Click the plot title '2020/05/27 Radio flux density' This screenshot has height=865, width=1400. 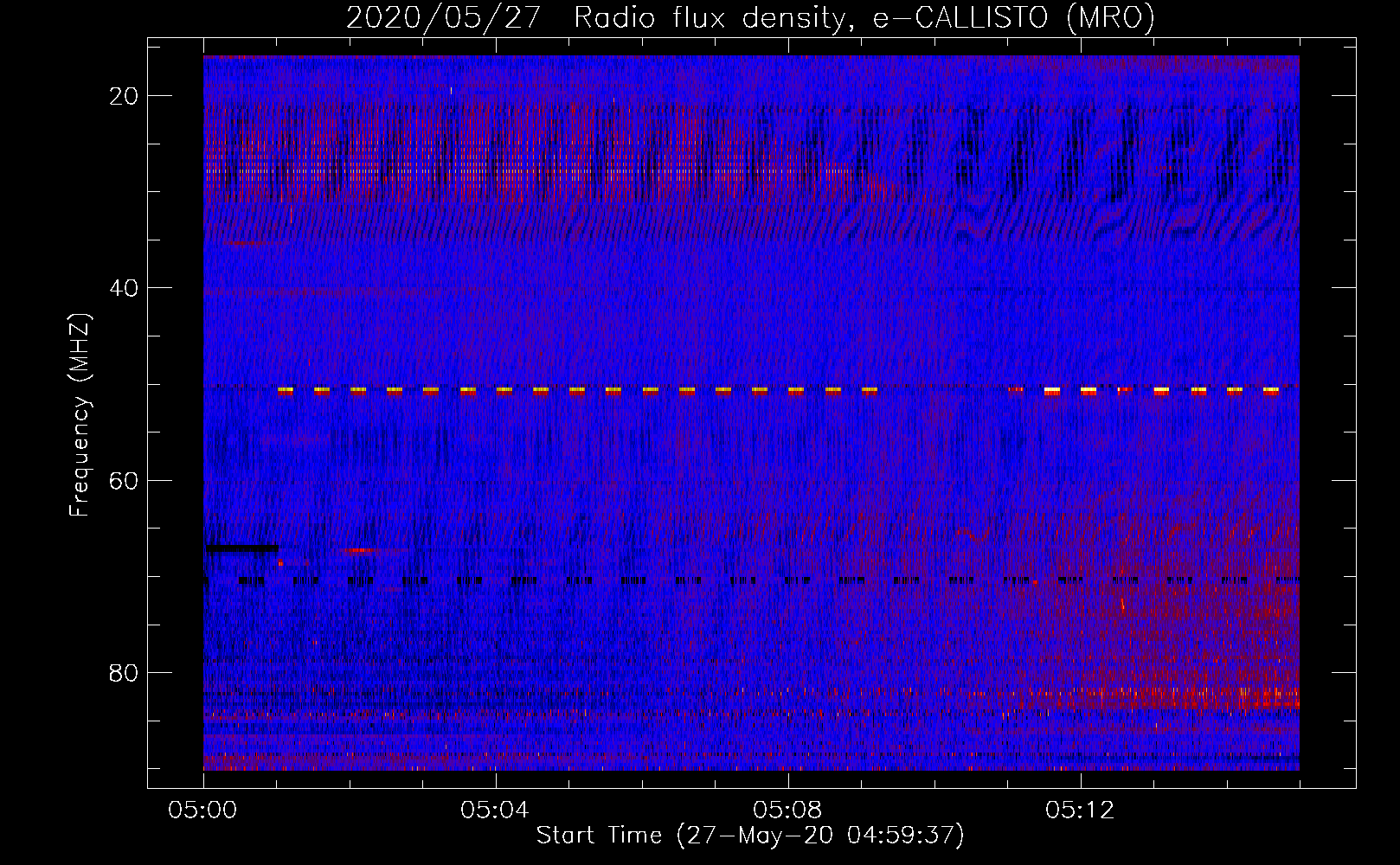(751, 17)
